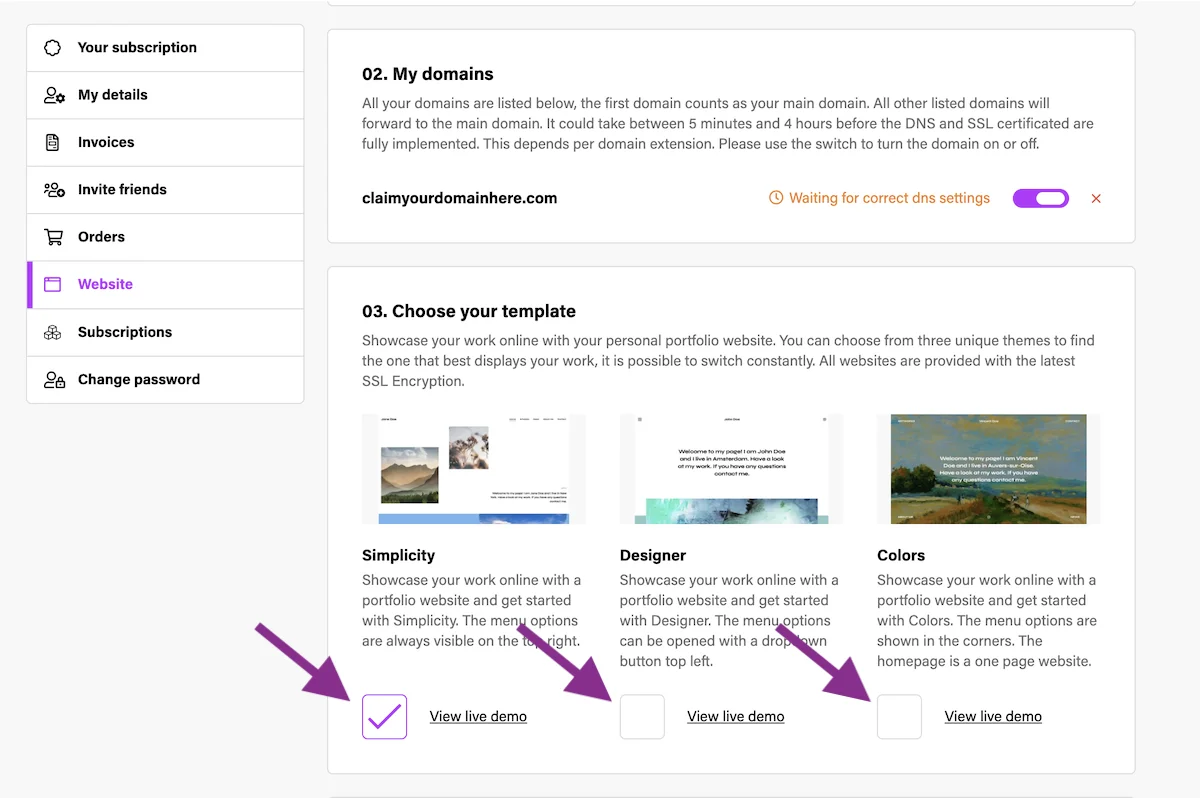
Task: Click the Your subscription badge icon
Action: [53, 48]
